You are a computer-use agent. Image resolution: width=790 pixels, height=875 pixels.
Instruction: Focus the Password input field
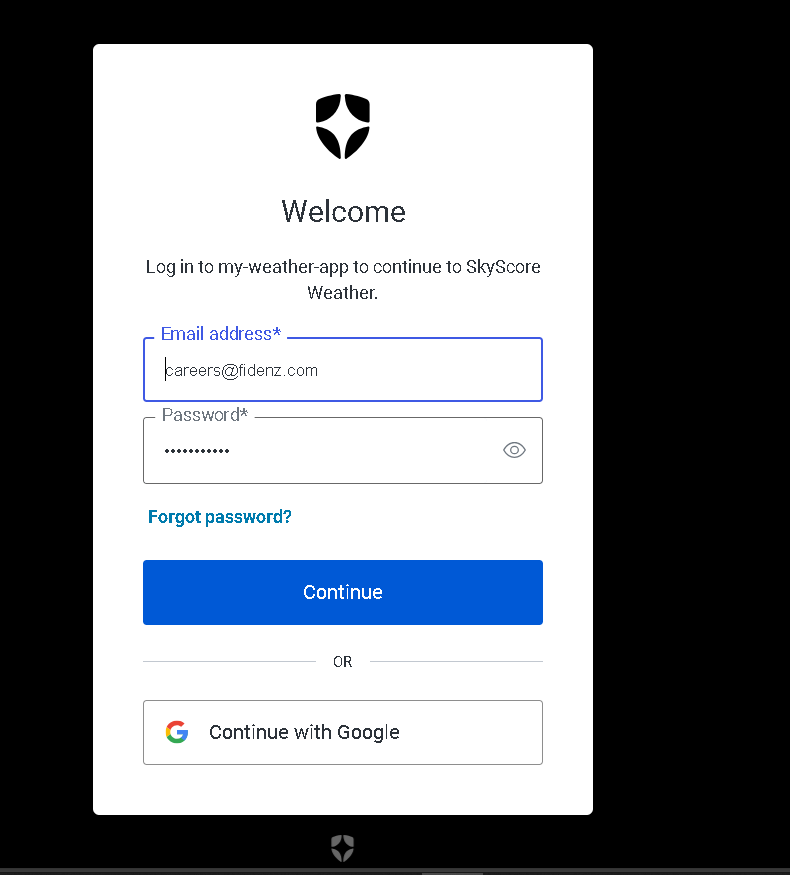click(343, 450)
